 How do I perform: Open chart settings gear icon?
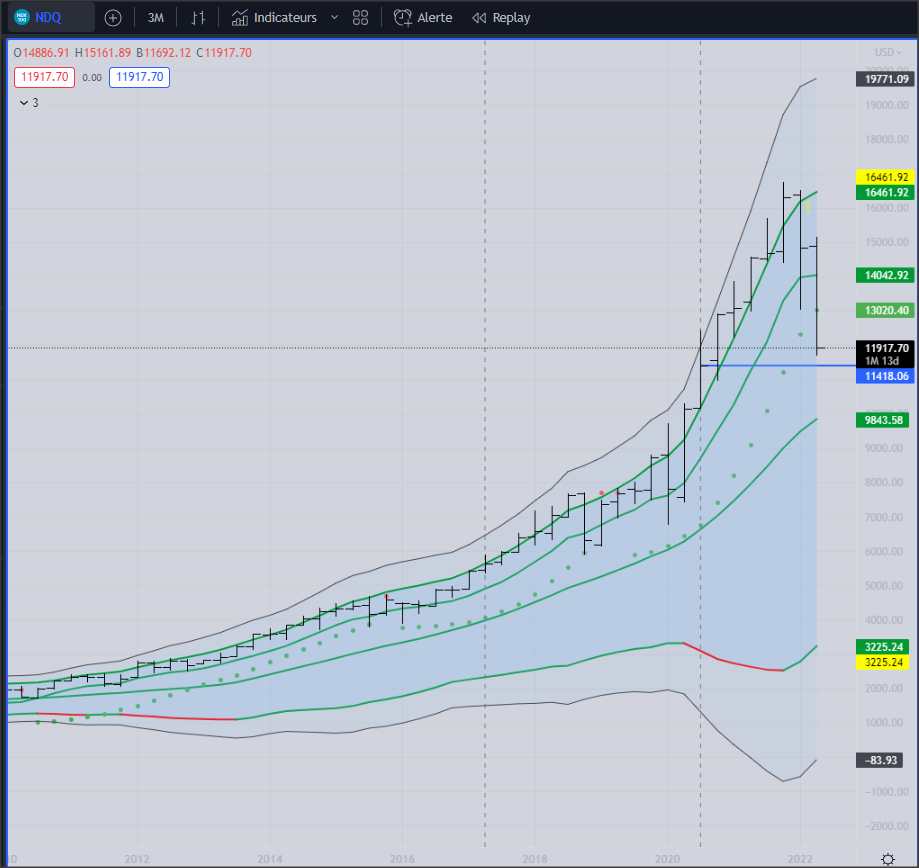point(888,859)
